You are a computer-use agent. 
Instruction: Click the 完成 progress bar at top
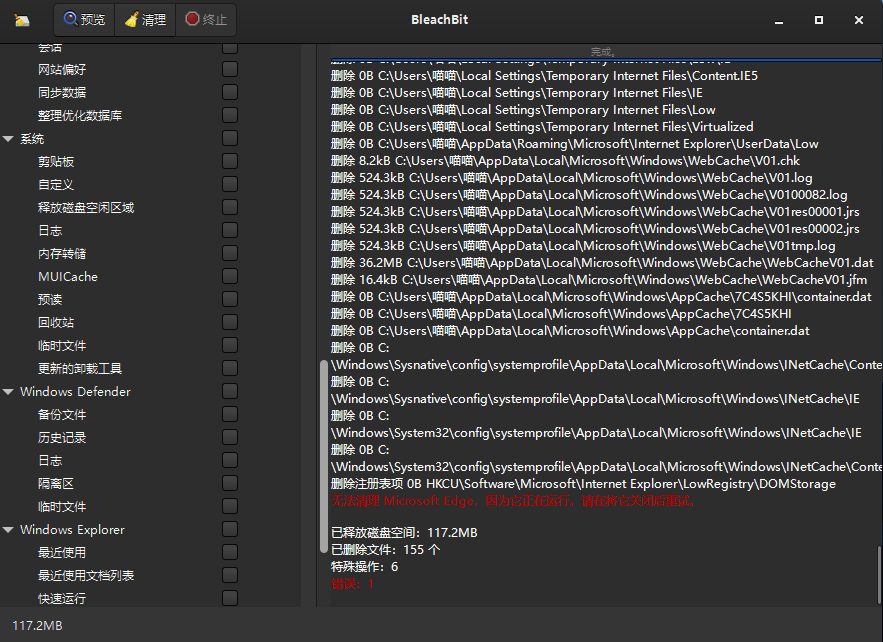click(x=603, y=51)
